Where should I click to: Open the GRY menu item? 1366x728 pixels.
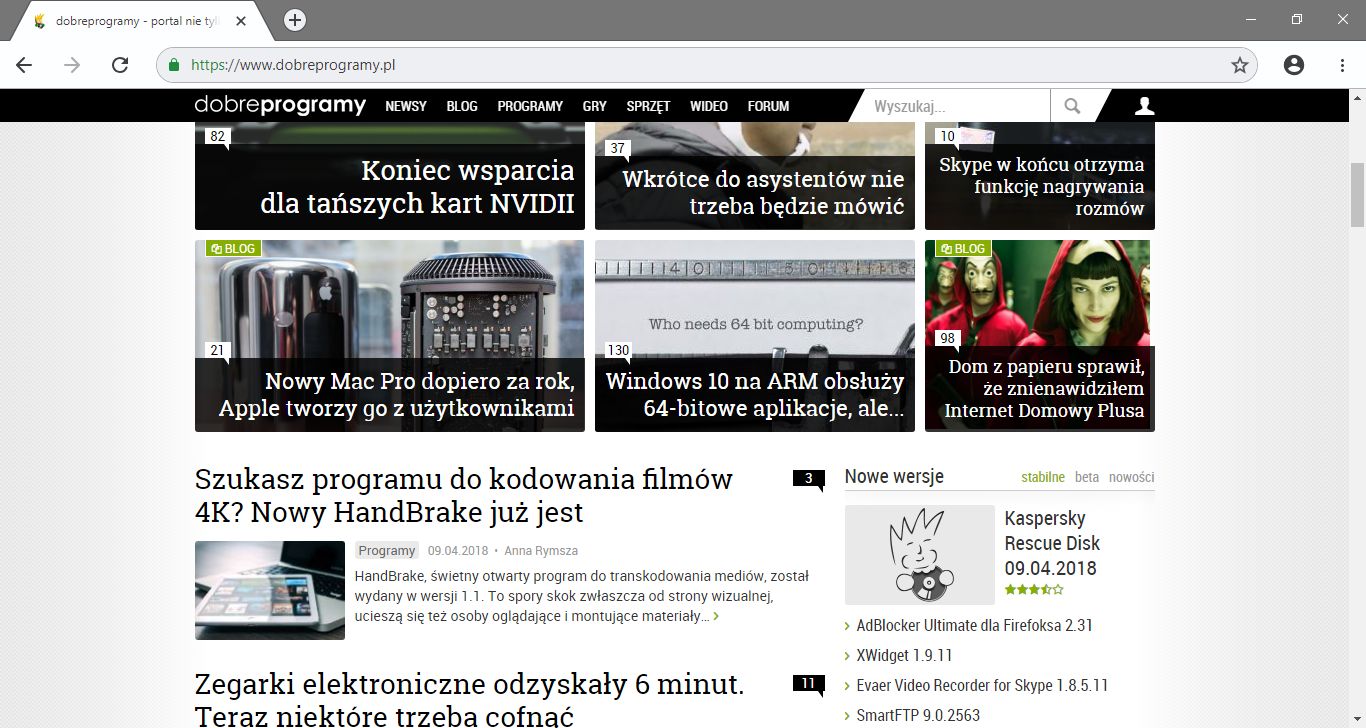pyautogui.click(x=595, y=106)
